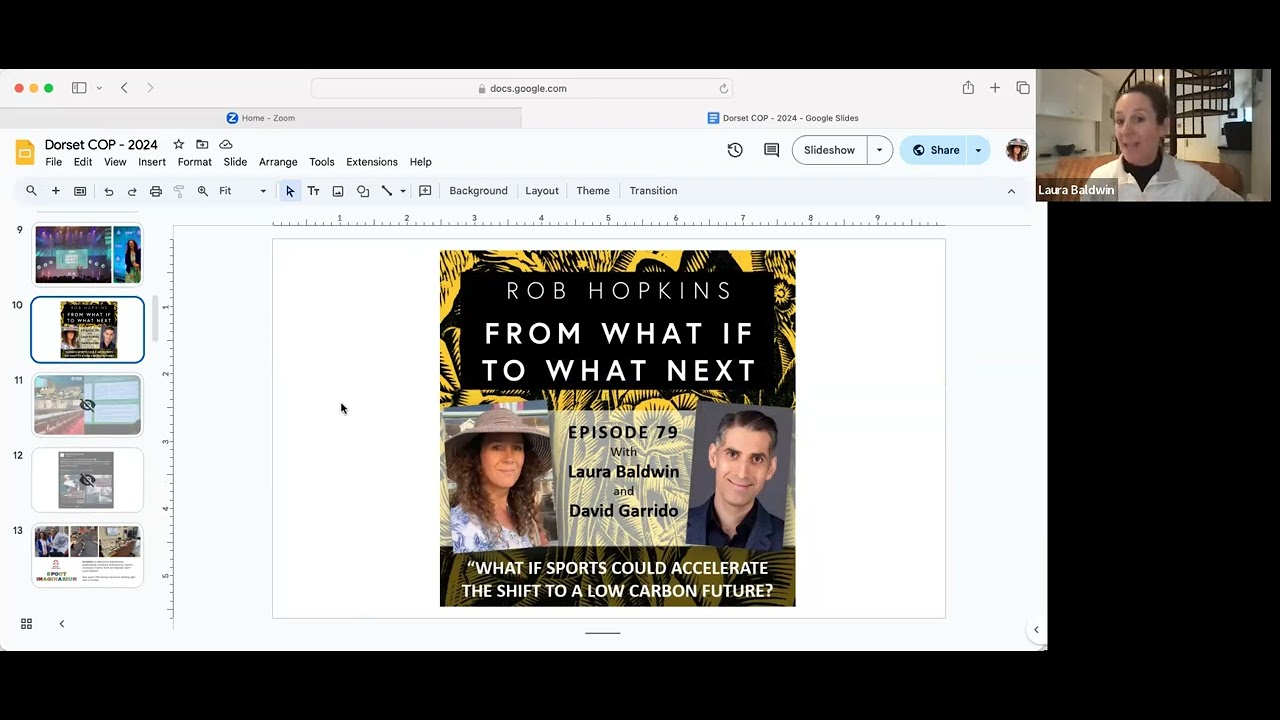Expand the Share options arrow
Image resolution: width=1280 pixels, height=720 pixels.
(x=979, y=150)
